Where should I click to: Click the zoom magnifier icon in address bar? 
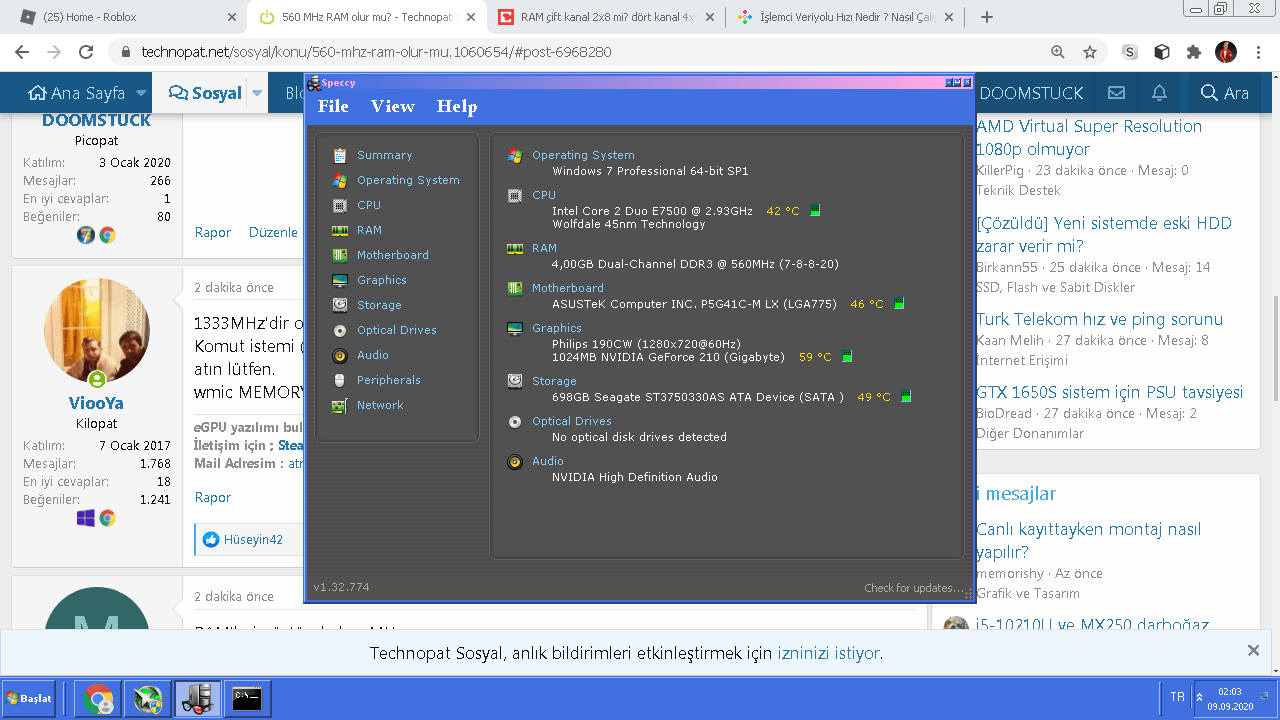(x=1058, y=52)
